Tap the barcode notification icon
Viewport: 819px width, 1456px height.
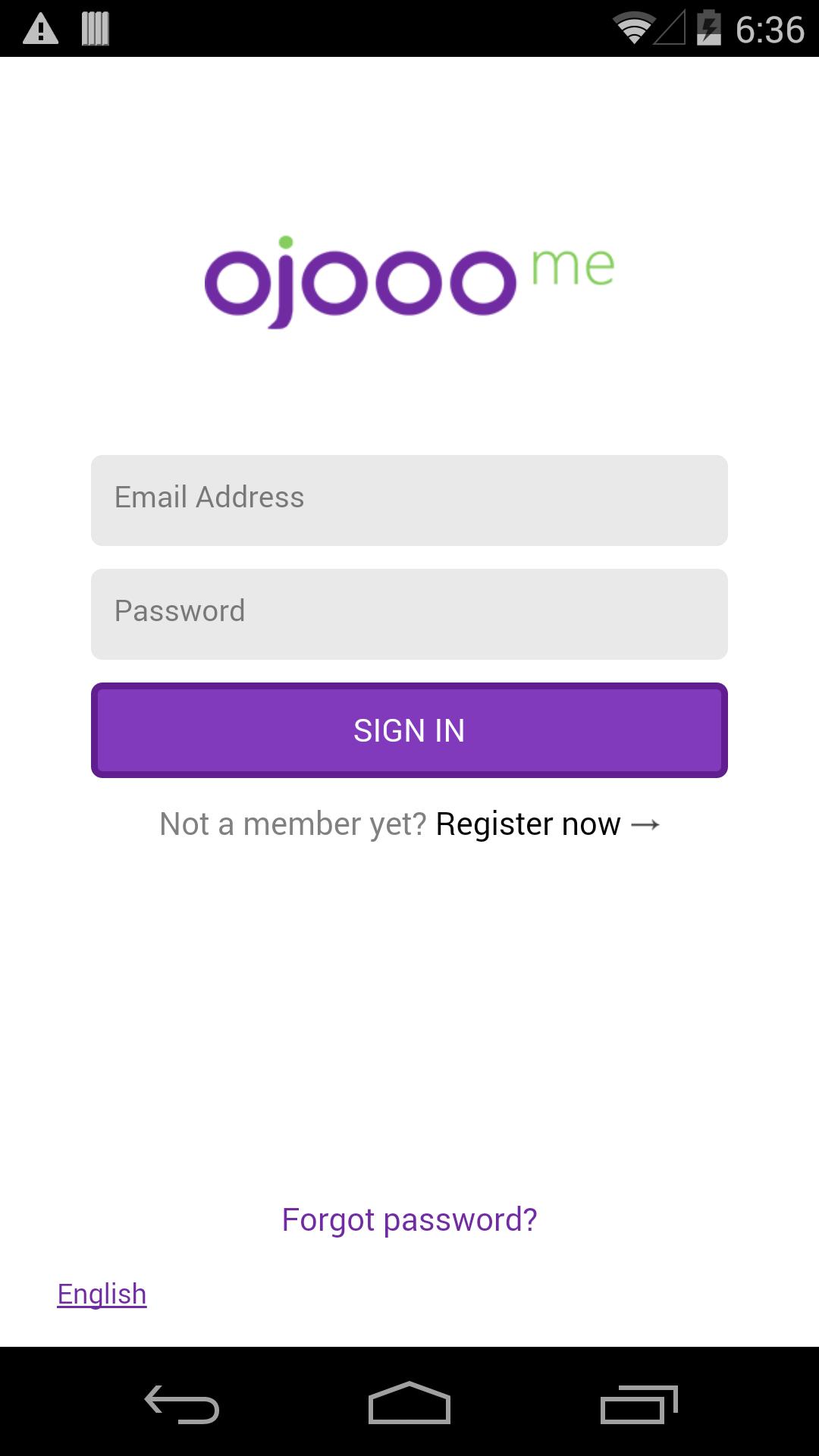tap(96, 30)
